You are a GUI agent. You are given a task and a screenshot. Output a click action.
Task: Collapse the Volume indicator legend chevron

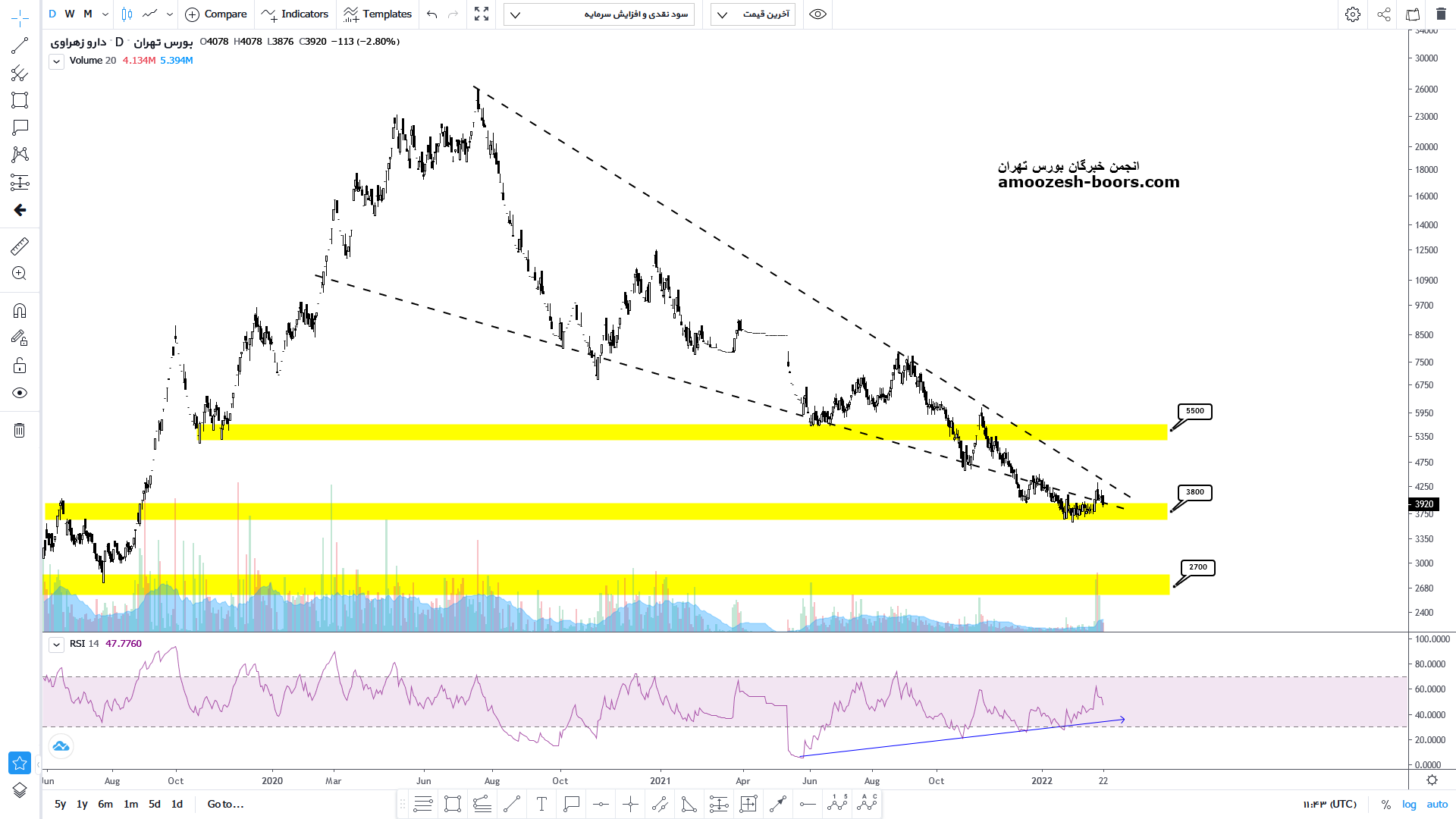tap(56, 61)
